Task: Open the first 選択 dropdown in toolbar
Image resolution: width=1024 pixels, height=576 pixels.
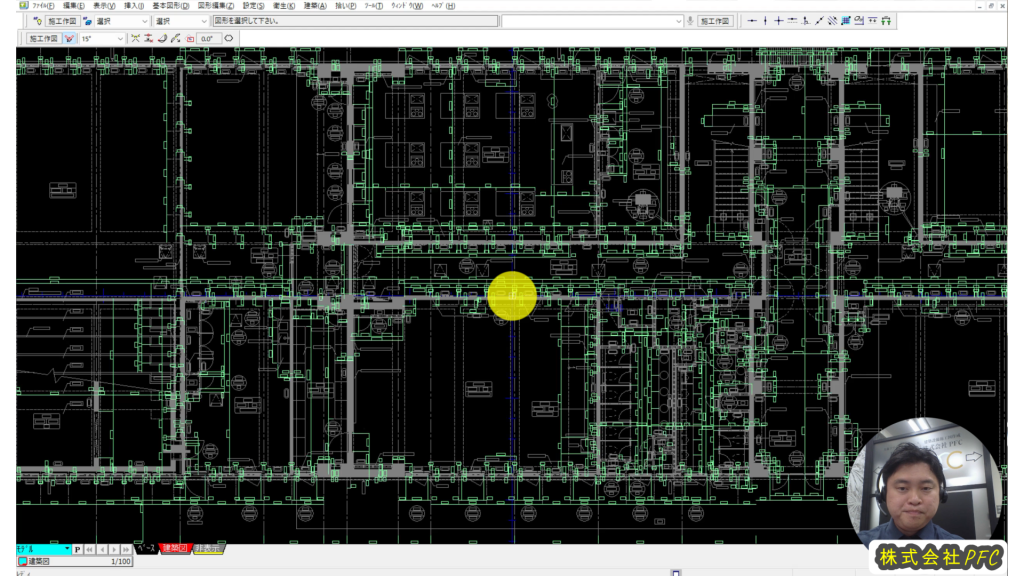Action: click(145, 21)
